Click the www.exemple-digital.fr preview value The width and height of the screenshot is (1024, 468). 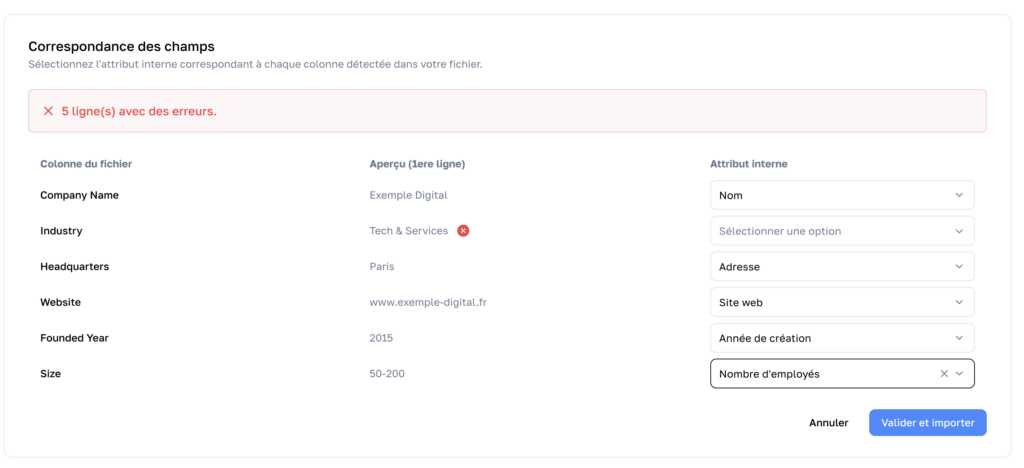point(428,302)
